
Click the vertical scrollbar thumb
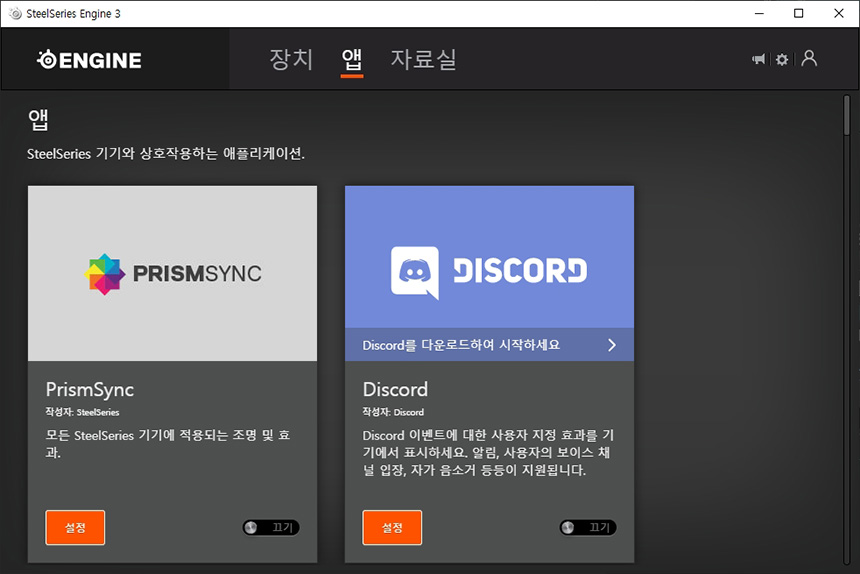[847, 116]
